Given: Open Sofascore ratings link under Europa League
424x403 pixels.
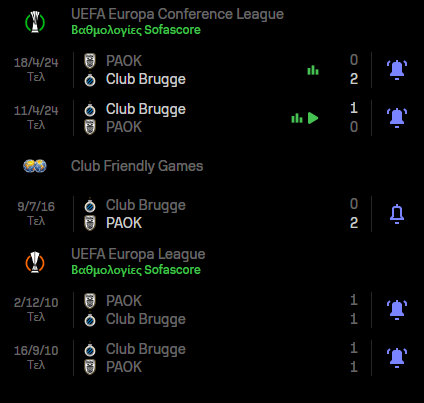Looking at the screenshot, I should [136, 270].
